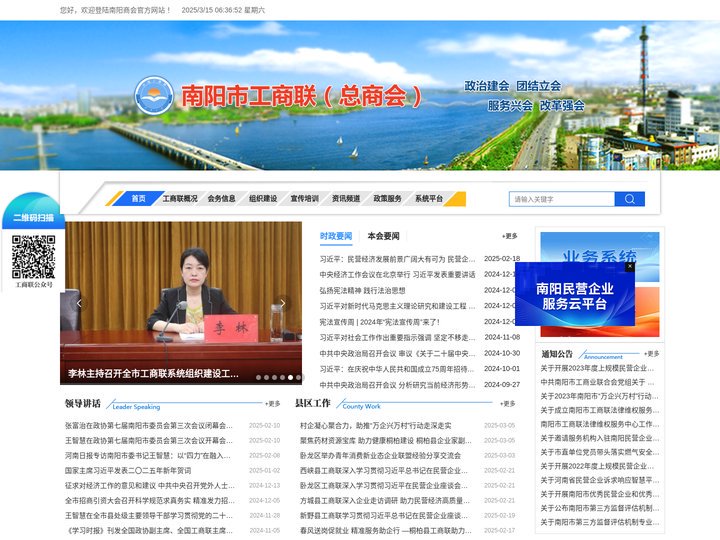The width and height of the screenshot is (720, 540).
Task: Open 征求对经济工作的意见和建议 article
Action: 149,485
